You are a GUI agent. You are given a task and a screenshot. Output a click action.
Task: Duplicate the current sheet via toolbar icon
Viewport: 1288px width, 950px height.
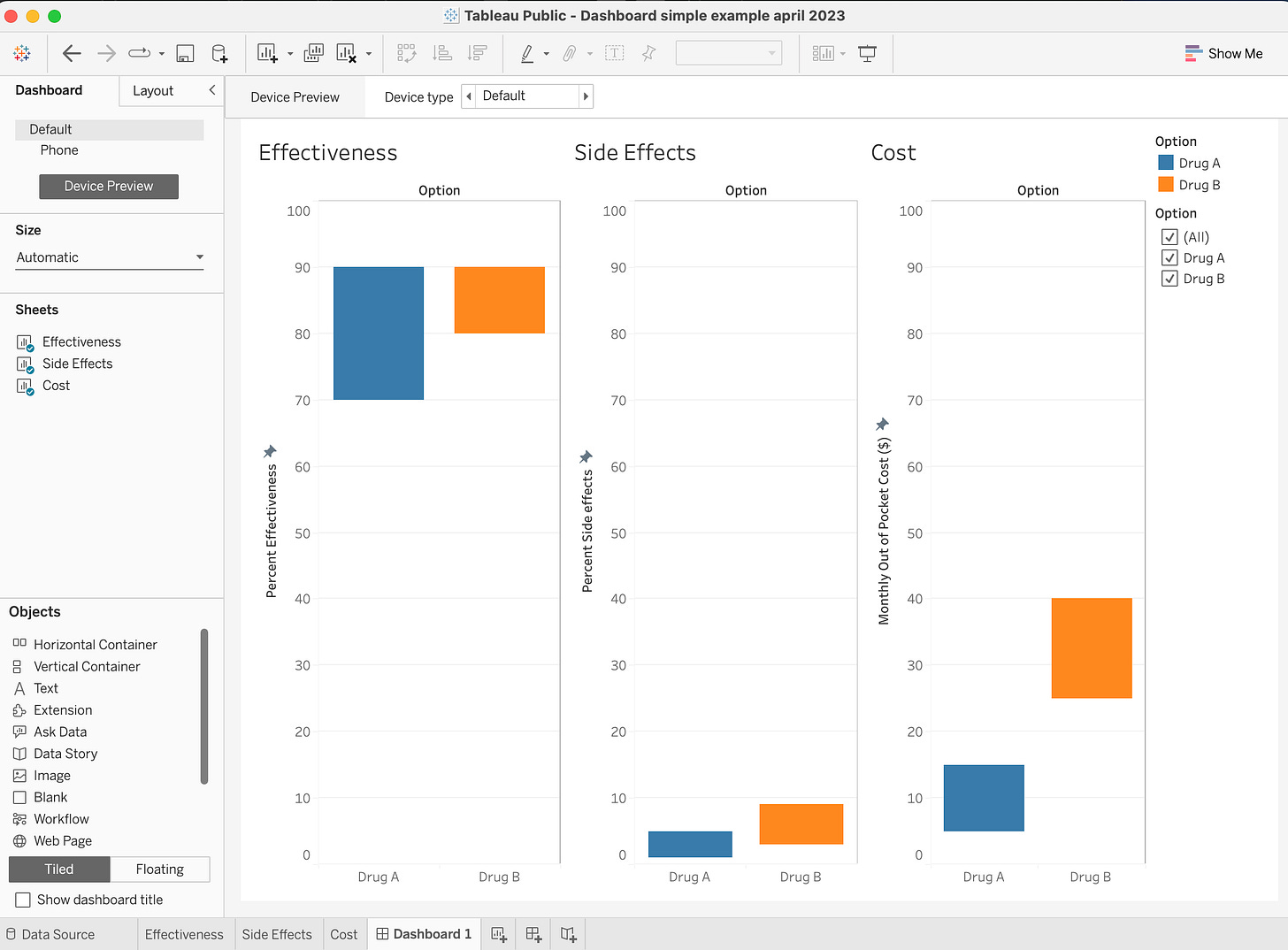313,53
